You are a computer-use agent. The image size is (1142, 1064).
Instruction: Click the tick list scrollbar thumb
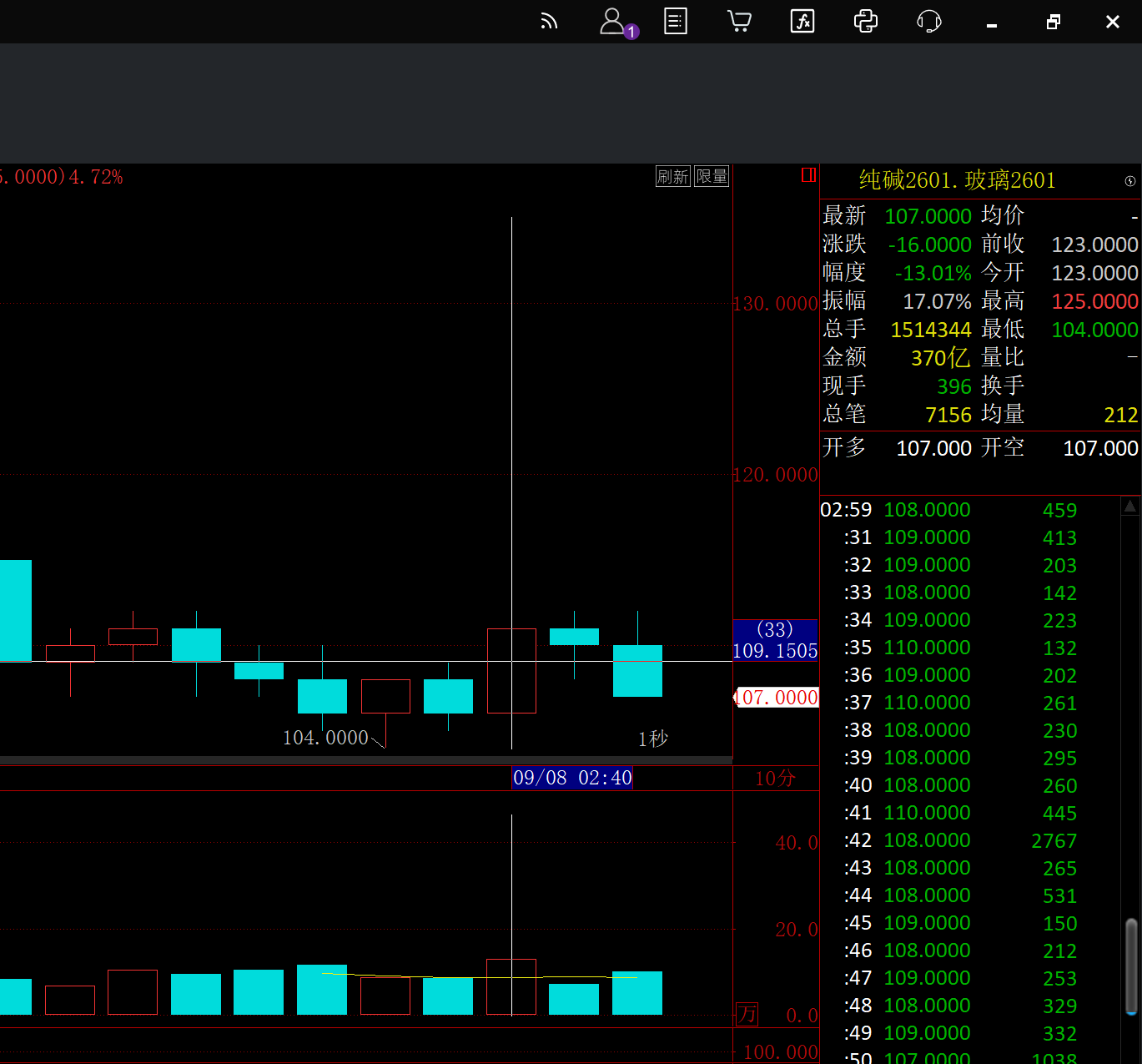1131,966
